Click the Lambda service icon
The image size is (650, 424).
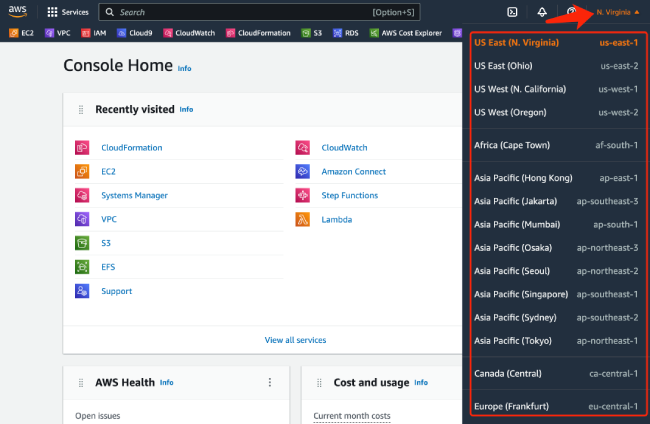(x=302, y=219)
